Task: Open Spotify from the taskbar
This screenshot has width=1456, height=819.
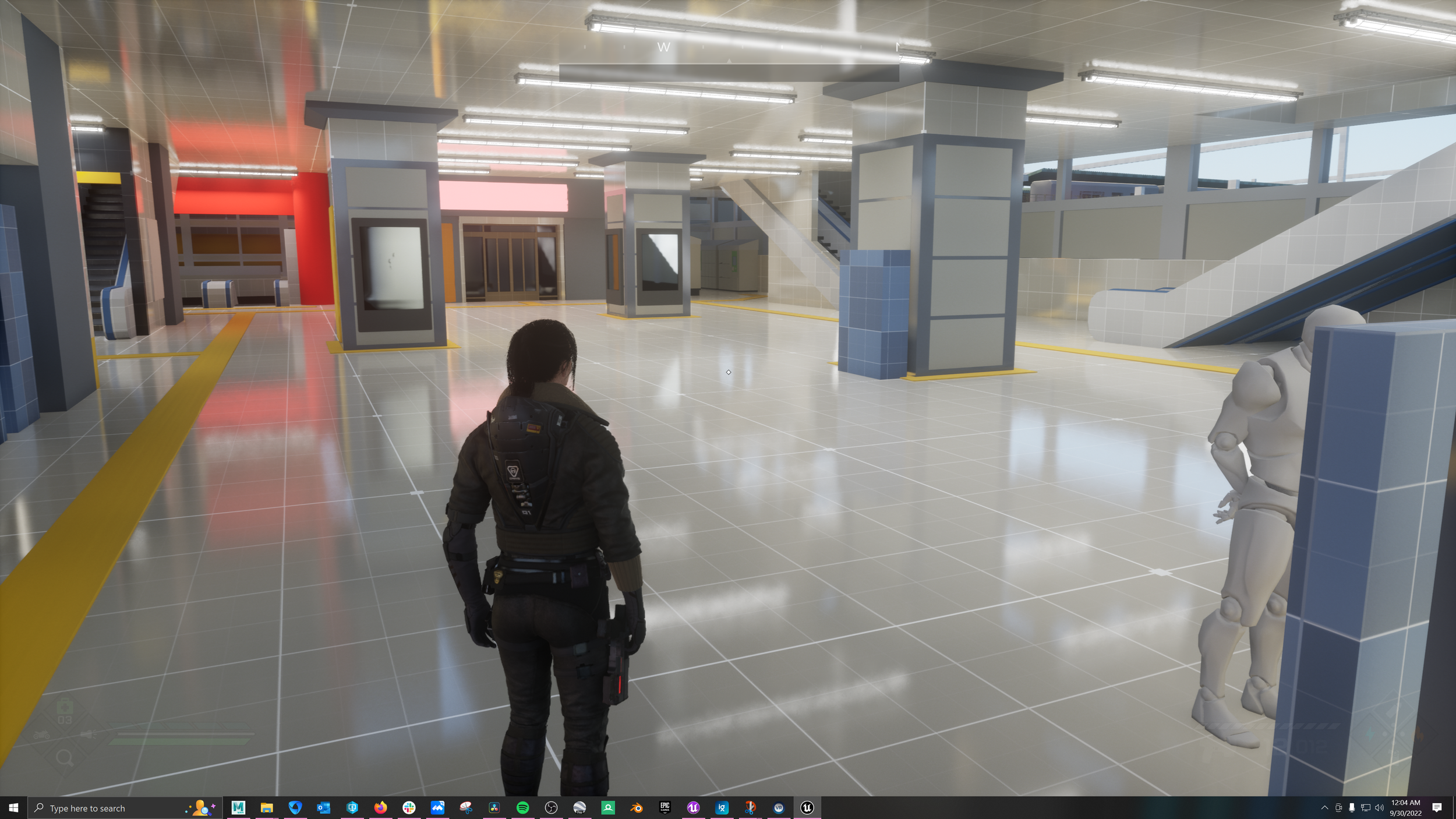Action: [522, 807]
